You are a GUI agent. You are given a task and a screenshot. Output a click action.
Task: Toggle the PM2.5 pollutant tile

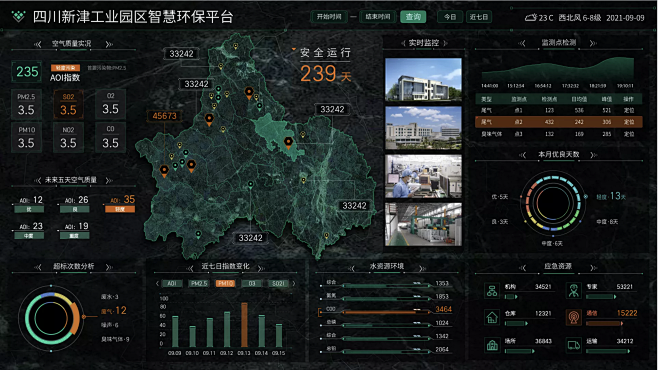(x=26, y=104)
